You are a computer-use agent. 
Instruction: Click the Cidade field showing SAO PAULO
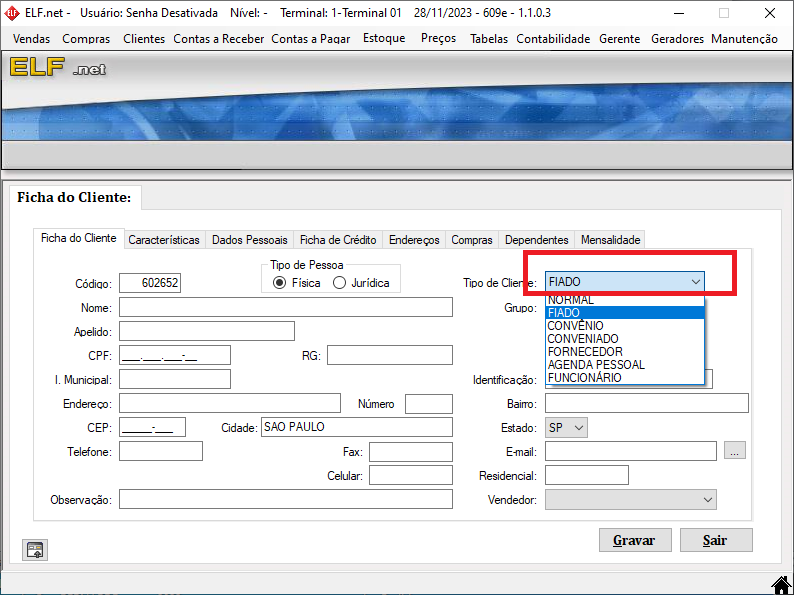pos(356,427)
